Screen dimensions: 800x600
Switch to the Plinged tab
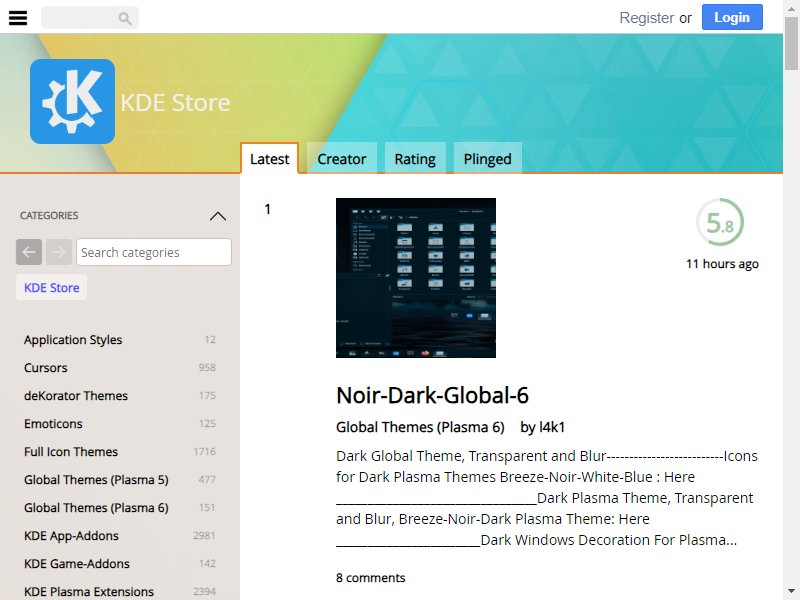click(x=487, y=159)
